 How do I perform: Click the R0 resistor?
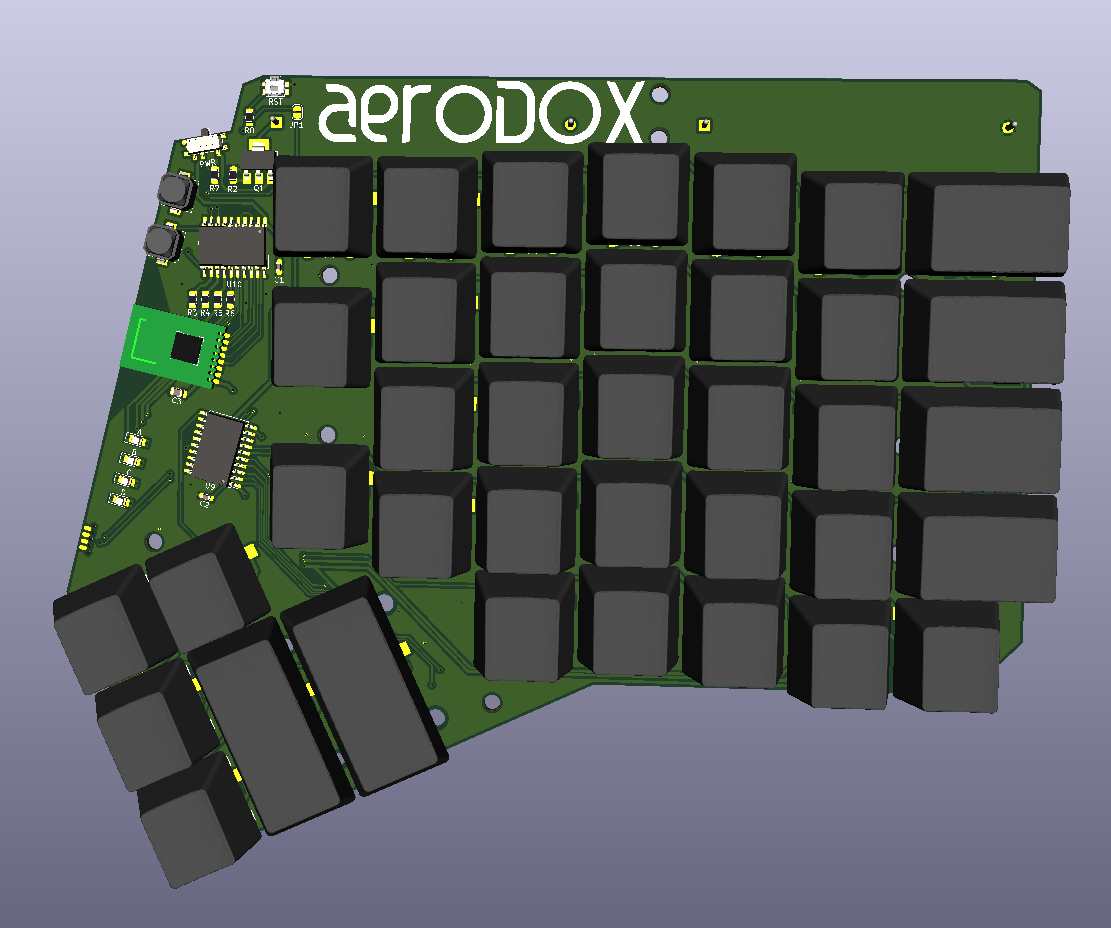(249, 118)
